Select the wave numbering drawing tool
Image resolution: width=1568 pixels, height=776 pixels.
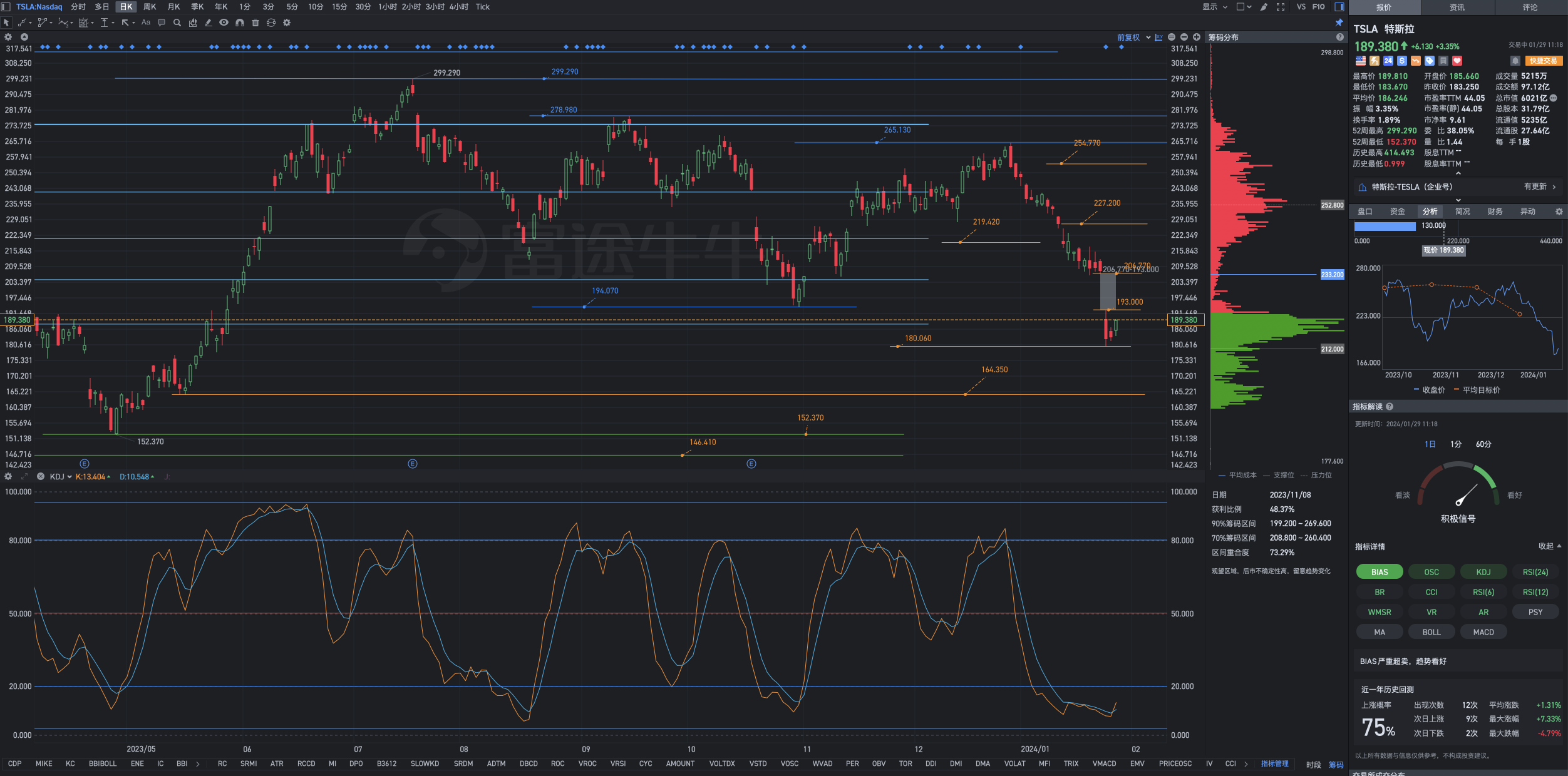pyautogui.click(x=63, y=23)
